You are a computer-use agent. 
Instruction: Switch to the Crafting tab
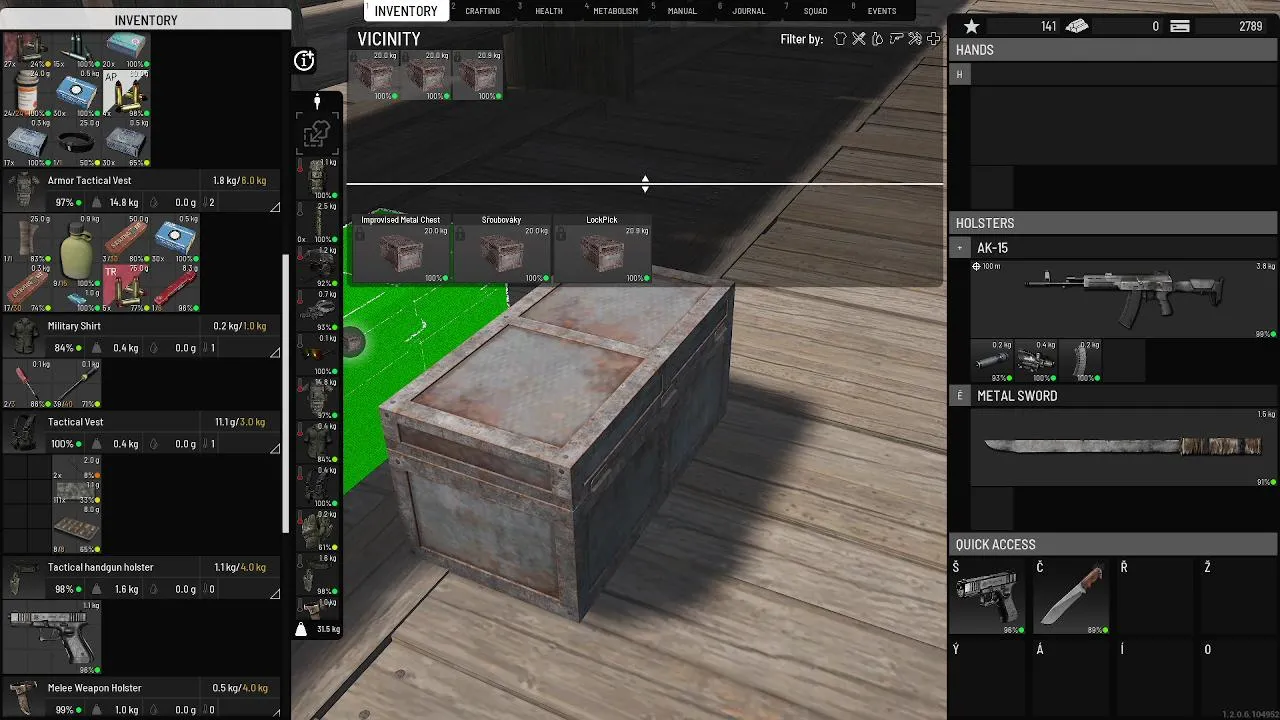(482, 11)
